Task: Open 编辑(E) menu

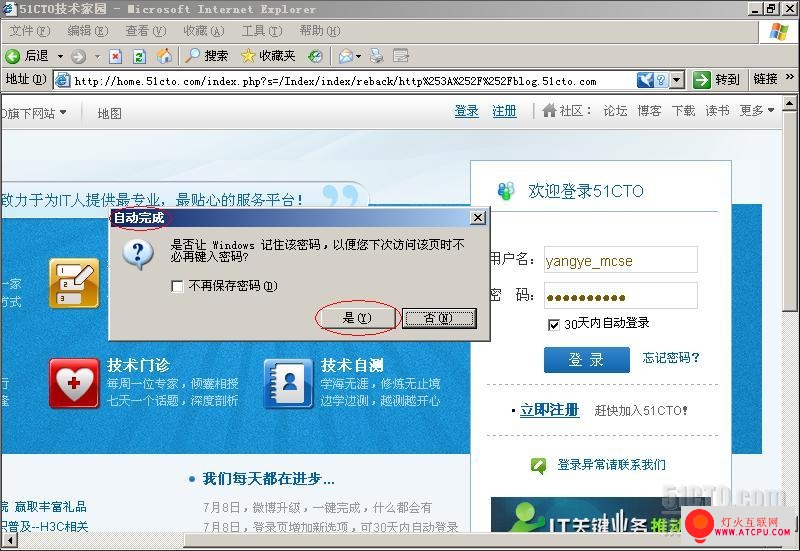Action: coord(88,31)
